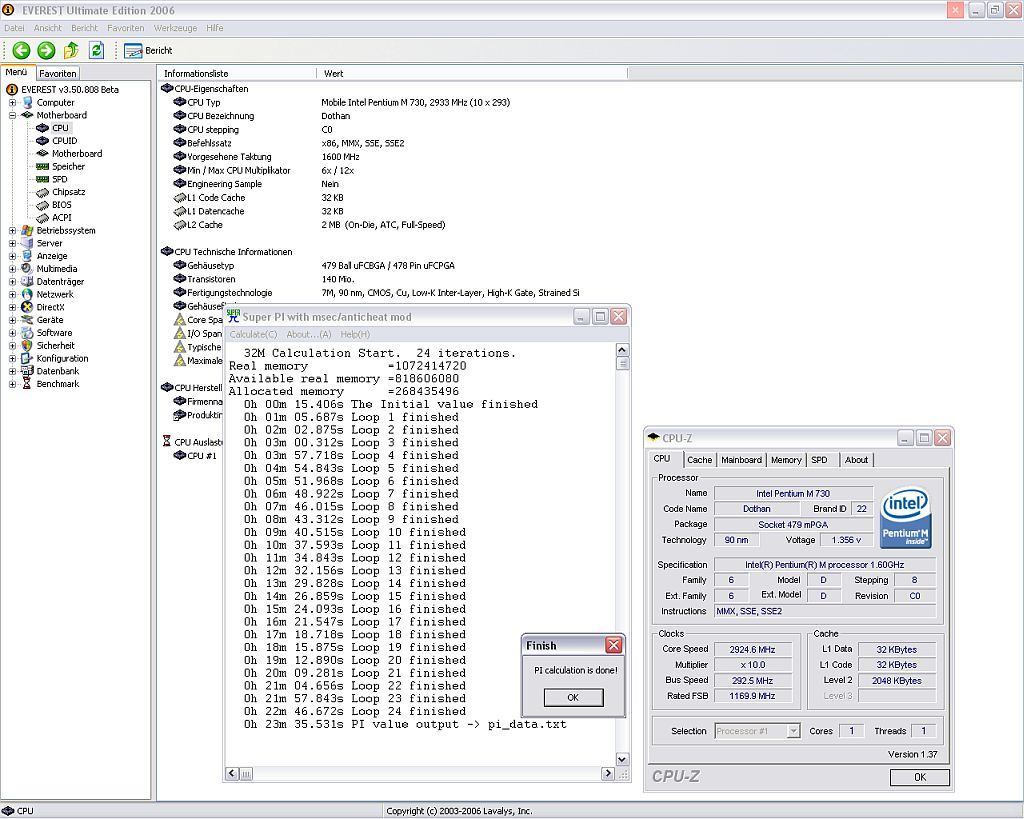Click the Benchmark hourglass icon

[27, 384]
